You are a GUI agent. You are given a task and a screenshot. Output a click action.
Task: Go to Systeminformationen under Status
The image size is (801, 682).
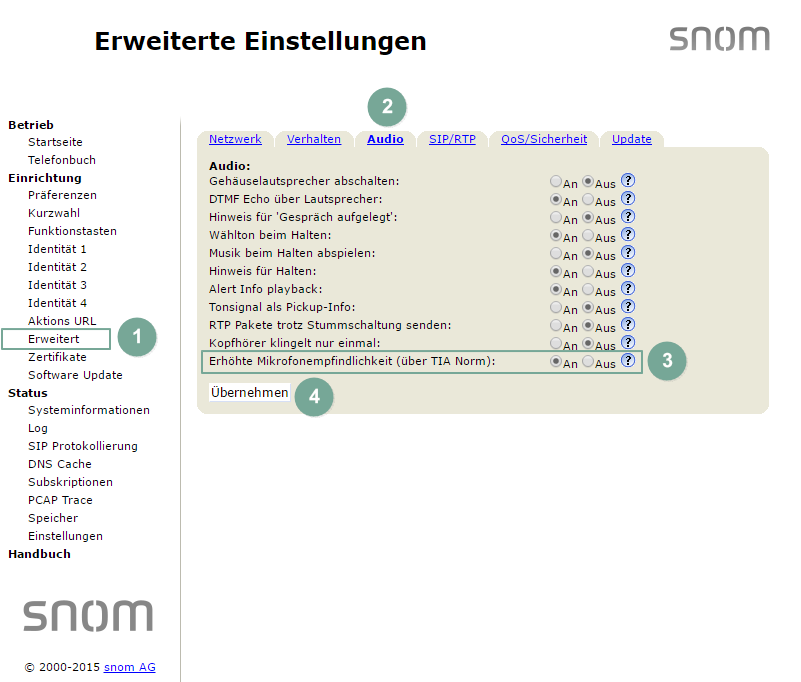[89, 410]
